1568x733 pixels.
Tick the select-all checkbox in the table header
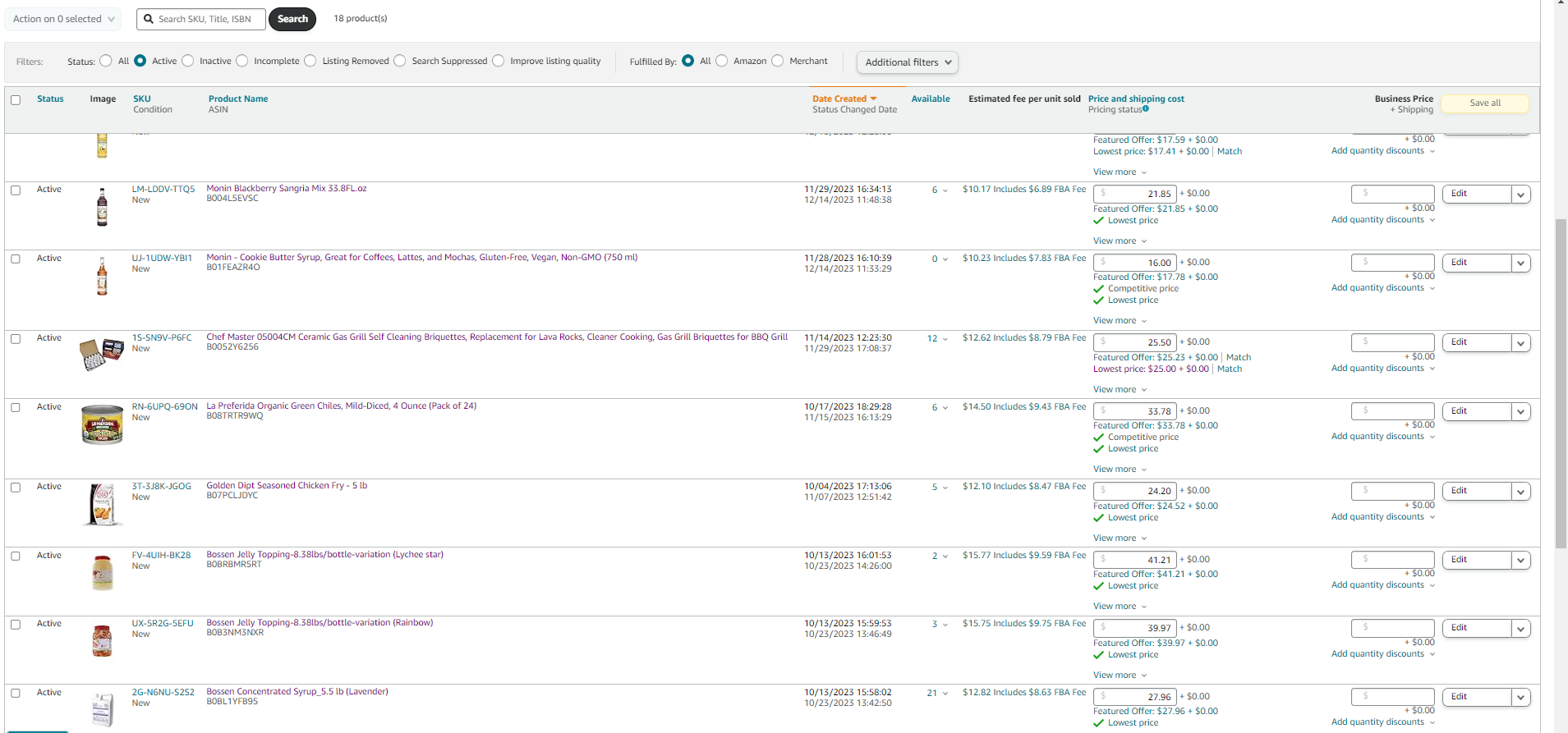16,100
